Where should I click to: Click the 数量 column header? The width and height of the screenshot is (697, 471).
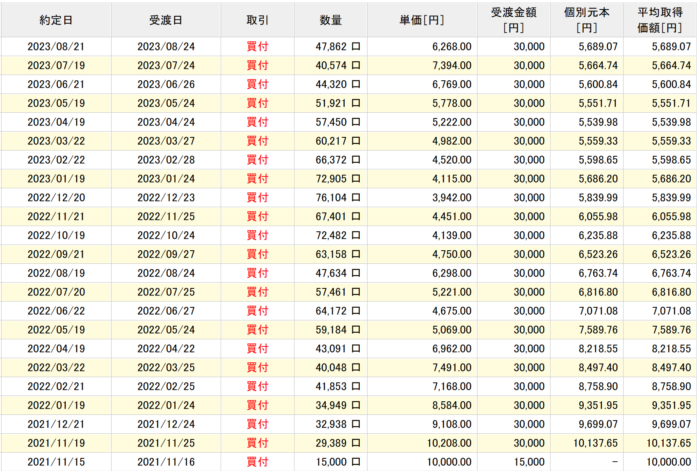[x=331, y=20]
